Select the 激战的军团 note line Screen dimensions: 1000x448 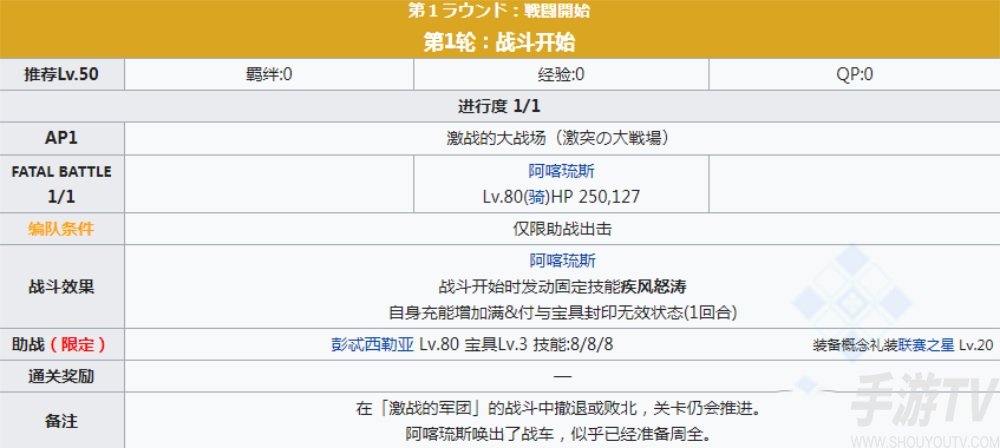(x=559, y=408)
